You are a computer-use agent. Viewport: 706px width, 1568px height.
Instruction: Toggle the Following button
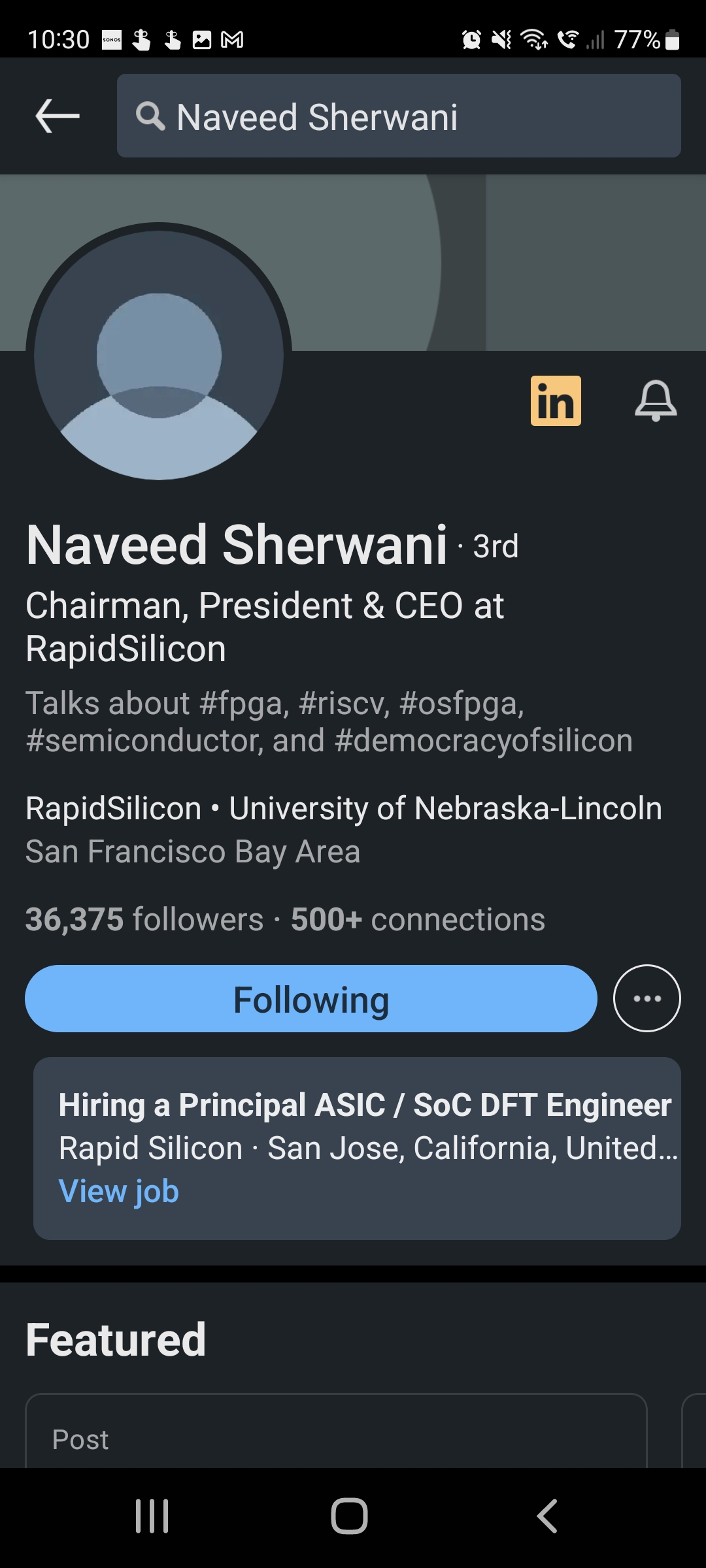click(311, 998)
